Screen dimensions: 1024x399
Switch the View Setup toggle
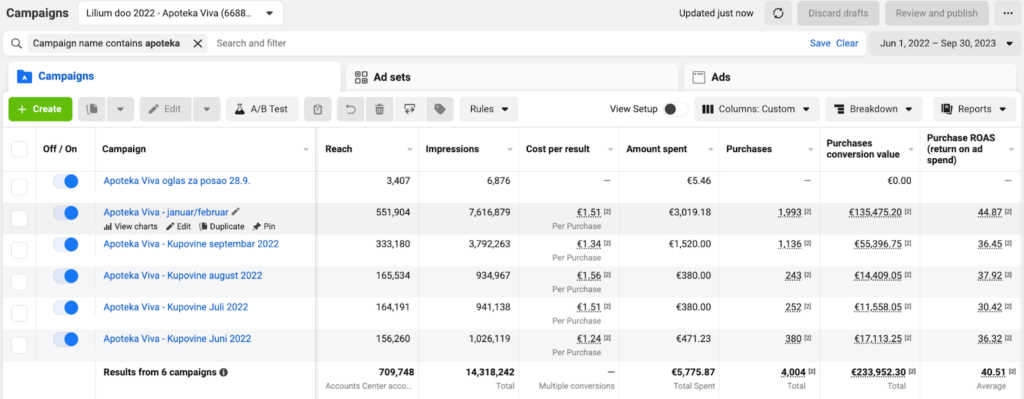coord(675,109)
